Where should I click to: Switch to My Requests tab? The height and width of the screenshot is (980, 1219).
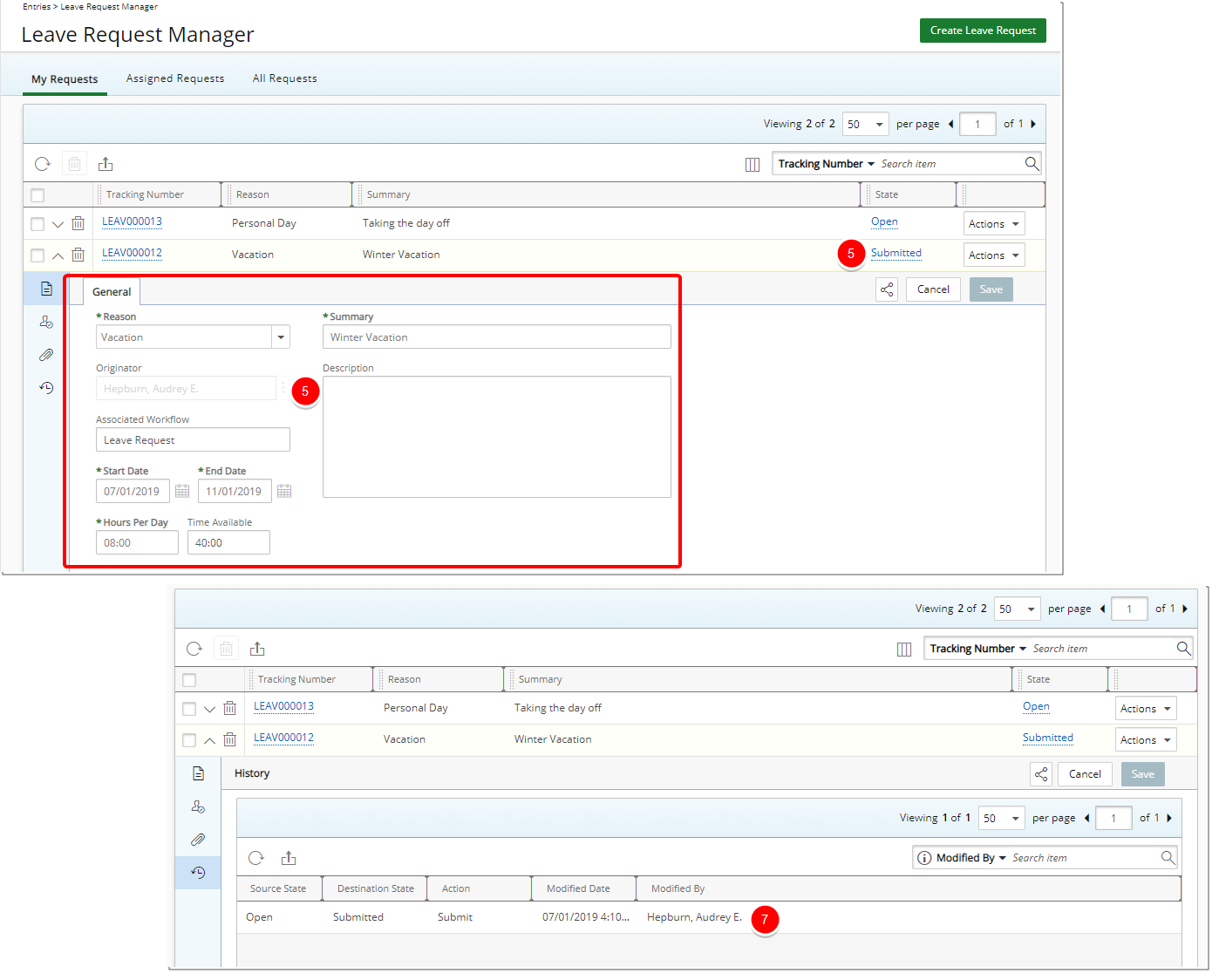coord(65,79)
